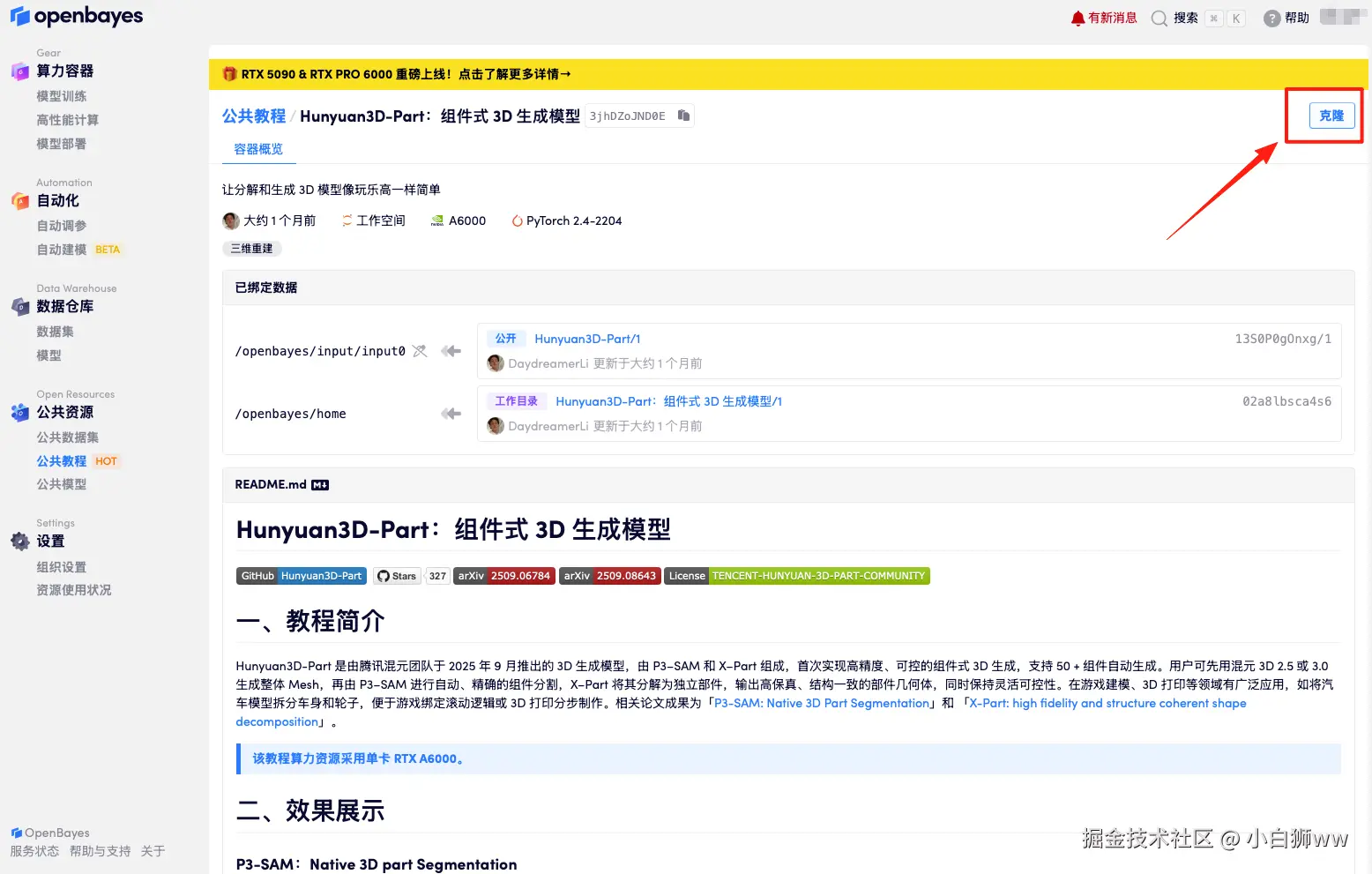Open 自动建模 BETA sidebar item
Image resolution: width=1372 pixels, height=874 pixels.
pyautogui.click(x=78, y=250)
